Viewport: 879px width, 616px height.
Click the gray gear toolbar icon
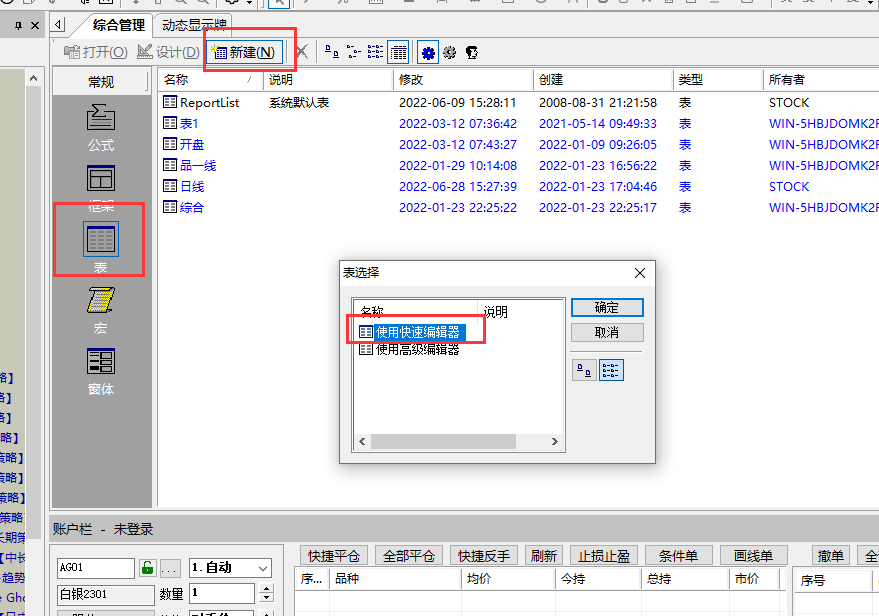[450, 53]
